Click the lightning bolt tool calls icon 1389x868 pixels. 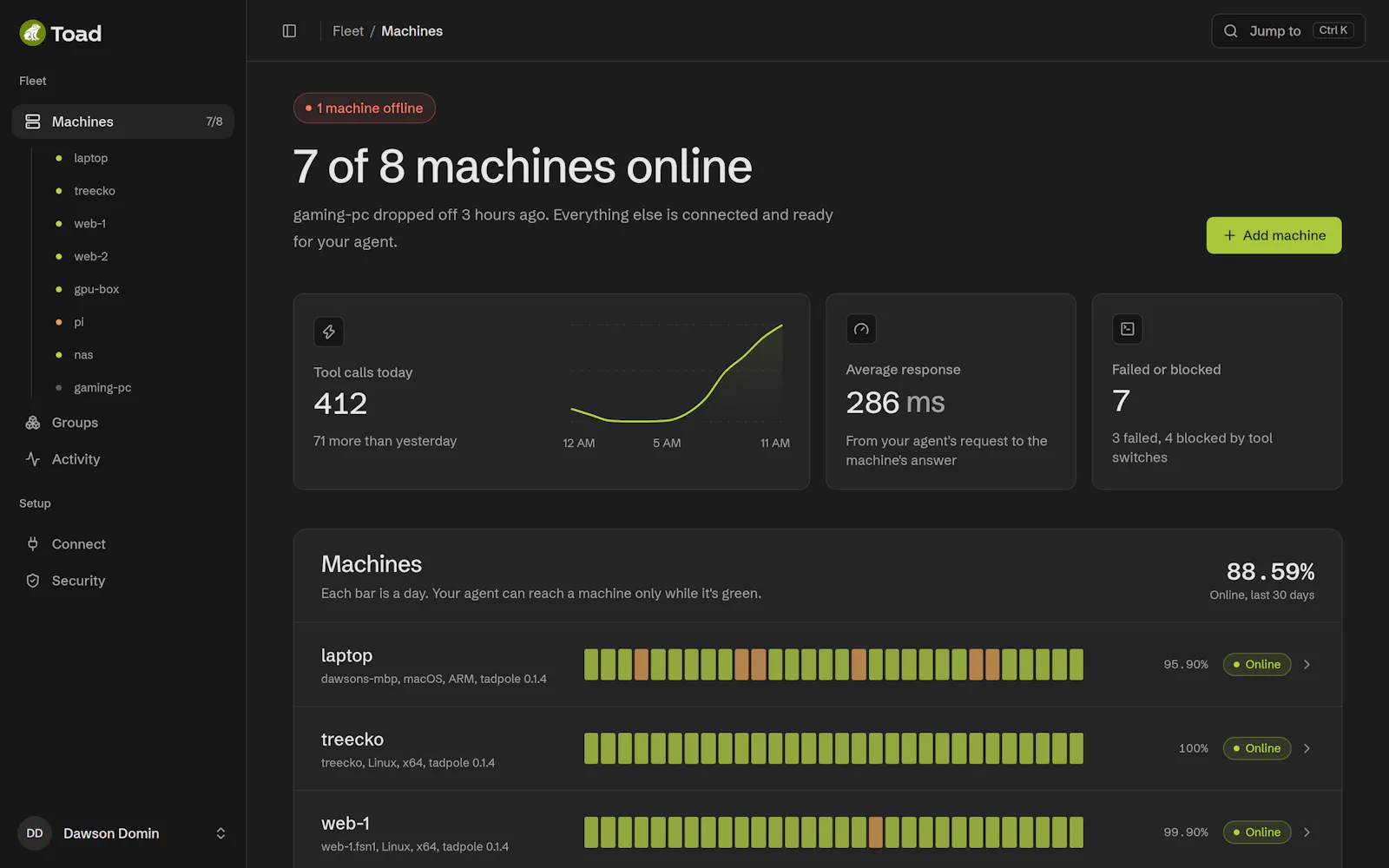tap(329, 332)
